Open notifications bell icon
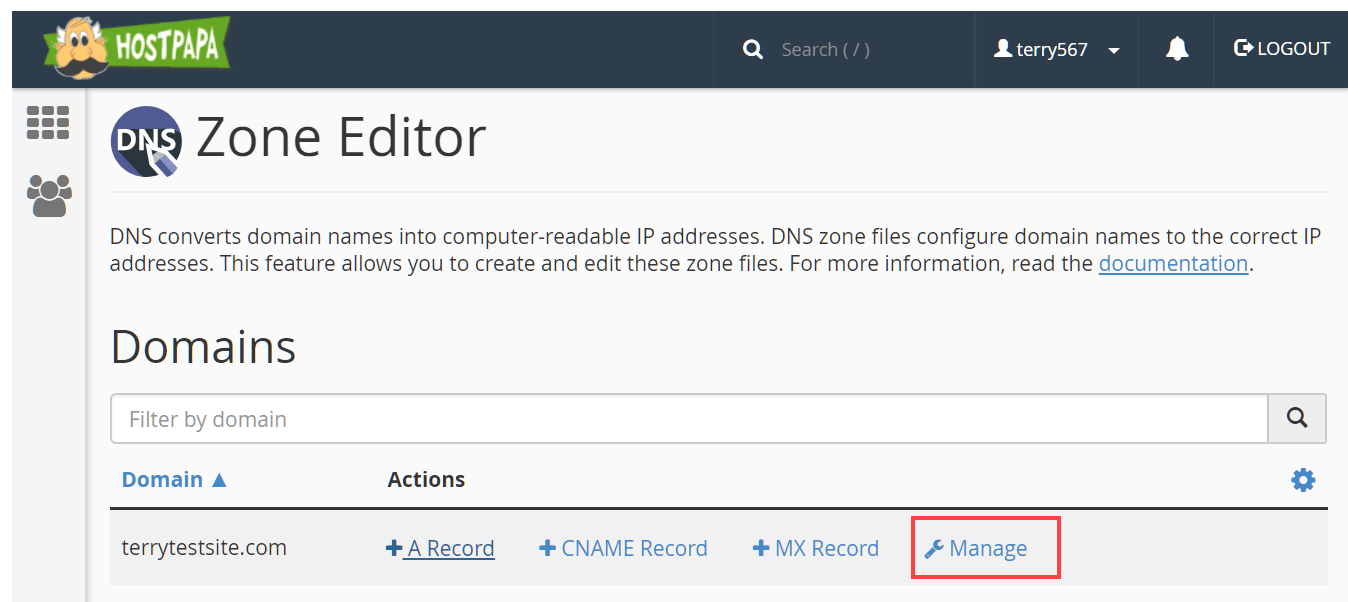The height and width of the screenshot is (602, 1348). (1177, 48)
